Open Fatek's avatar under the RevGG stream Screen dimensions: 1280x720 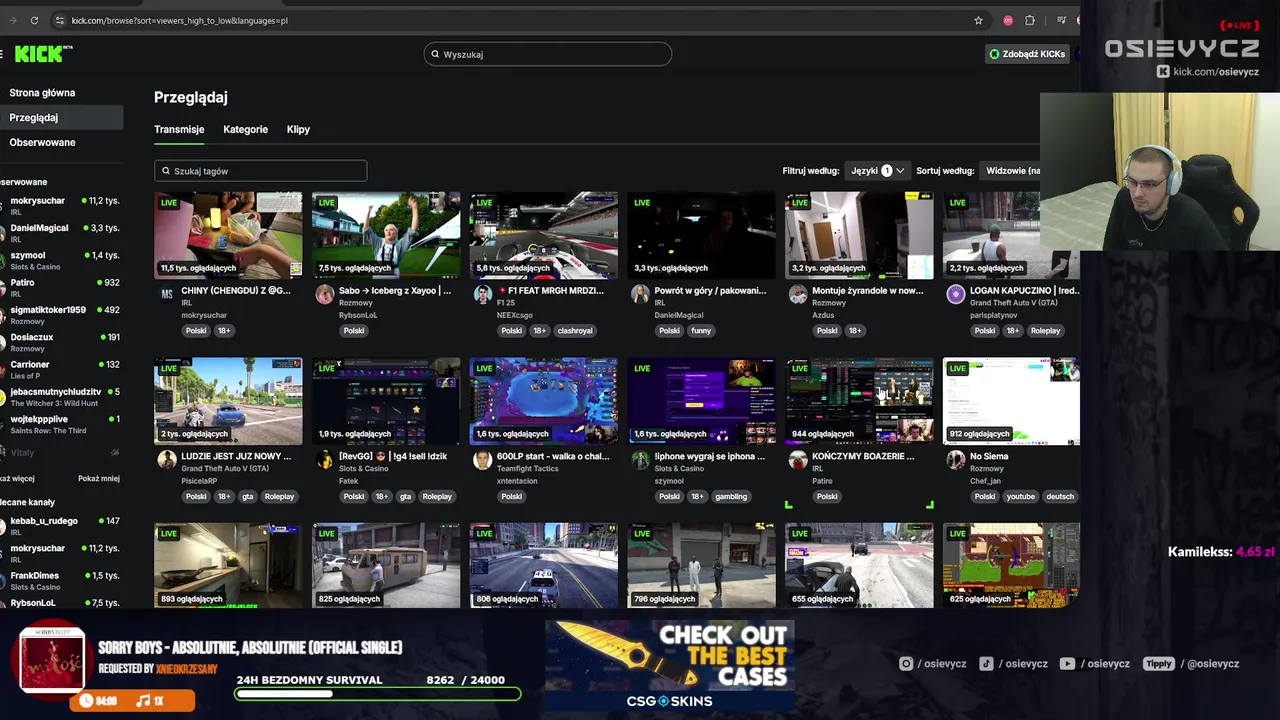coord(325,460)
